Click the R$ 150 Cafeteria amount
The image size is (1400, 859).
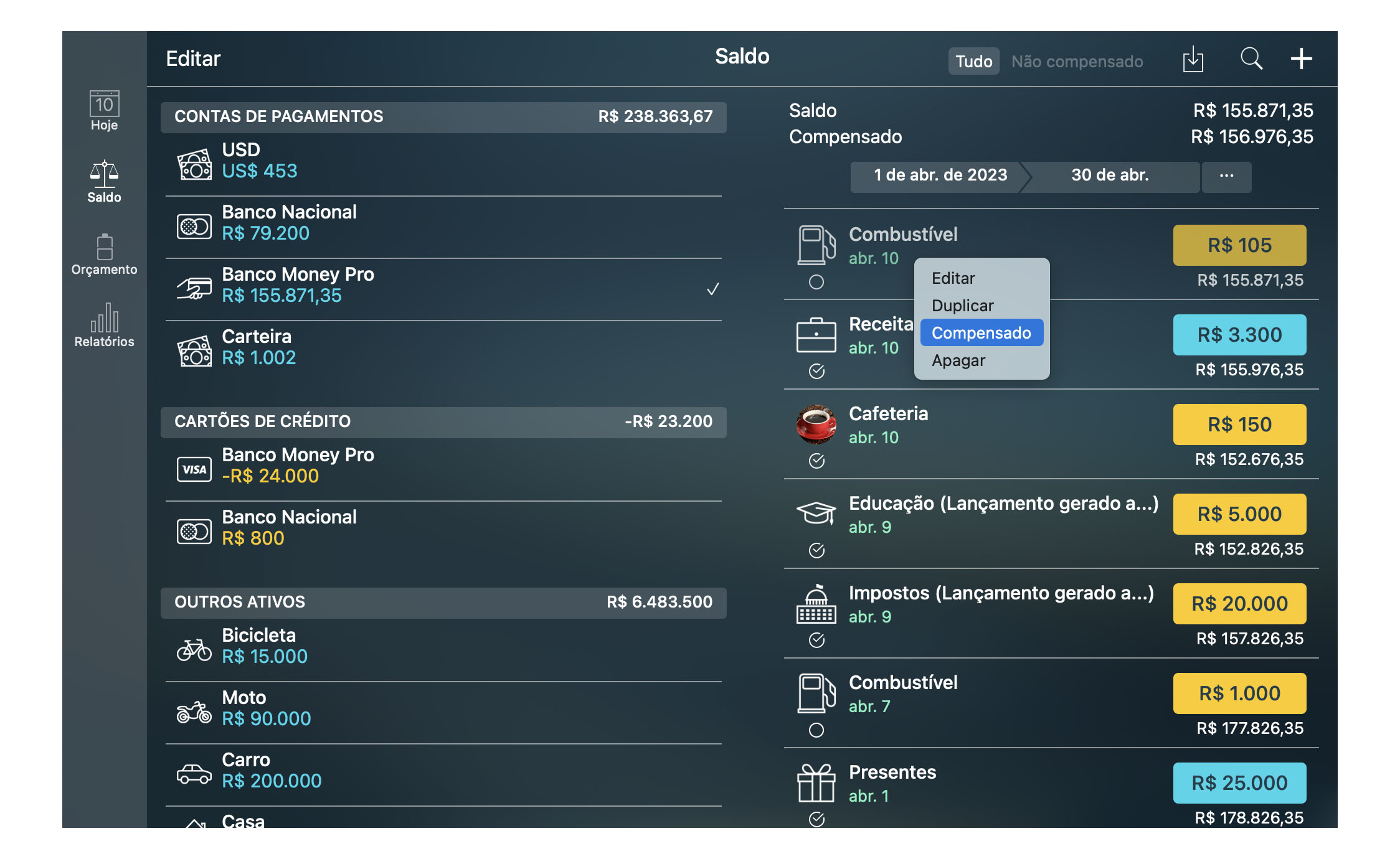(x=1239, y=425)
